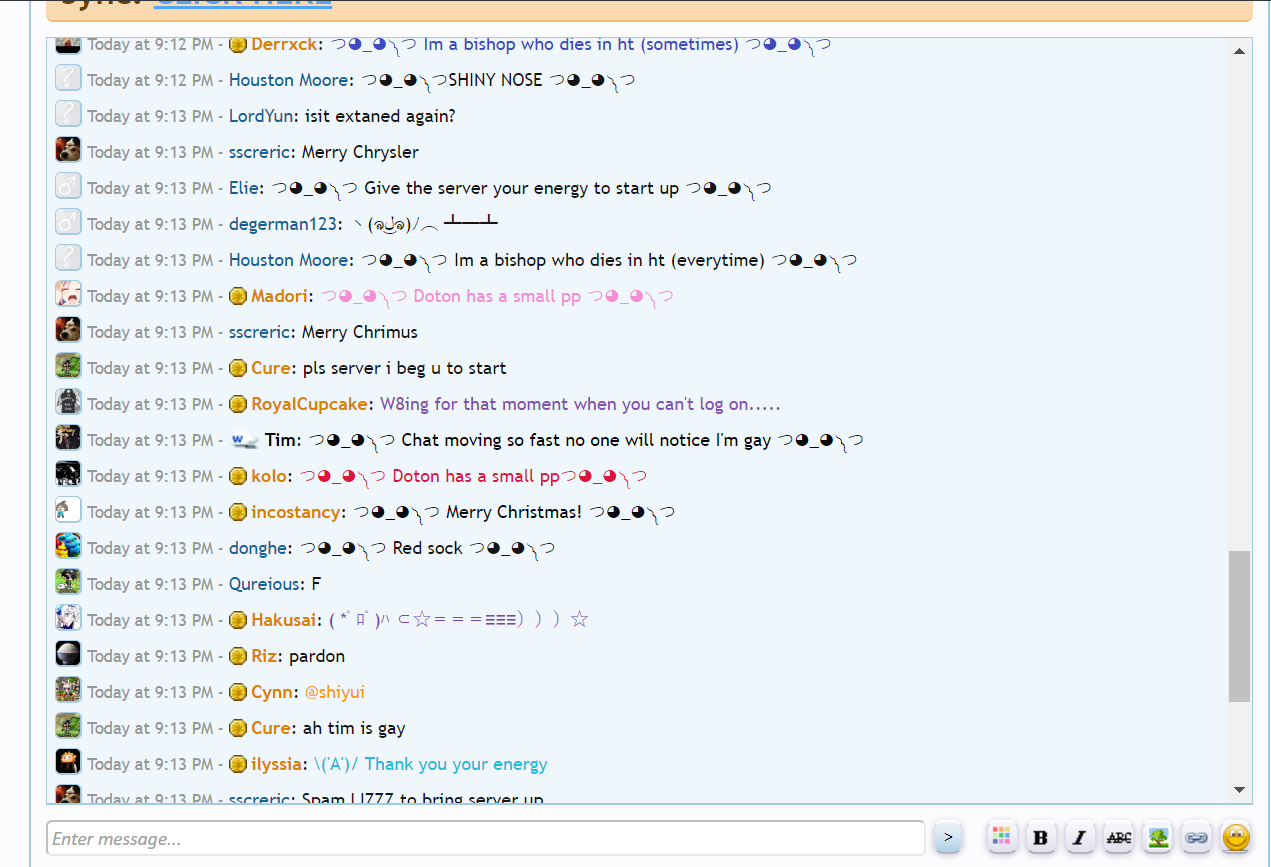
Task: Click donghe's colorful avatar image
Action: click(x=68, y=546)
